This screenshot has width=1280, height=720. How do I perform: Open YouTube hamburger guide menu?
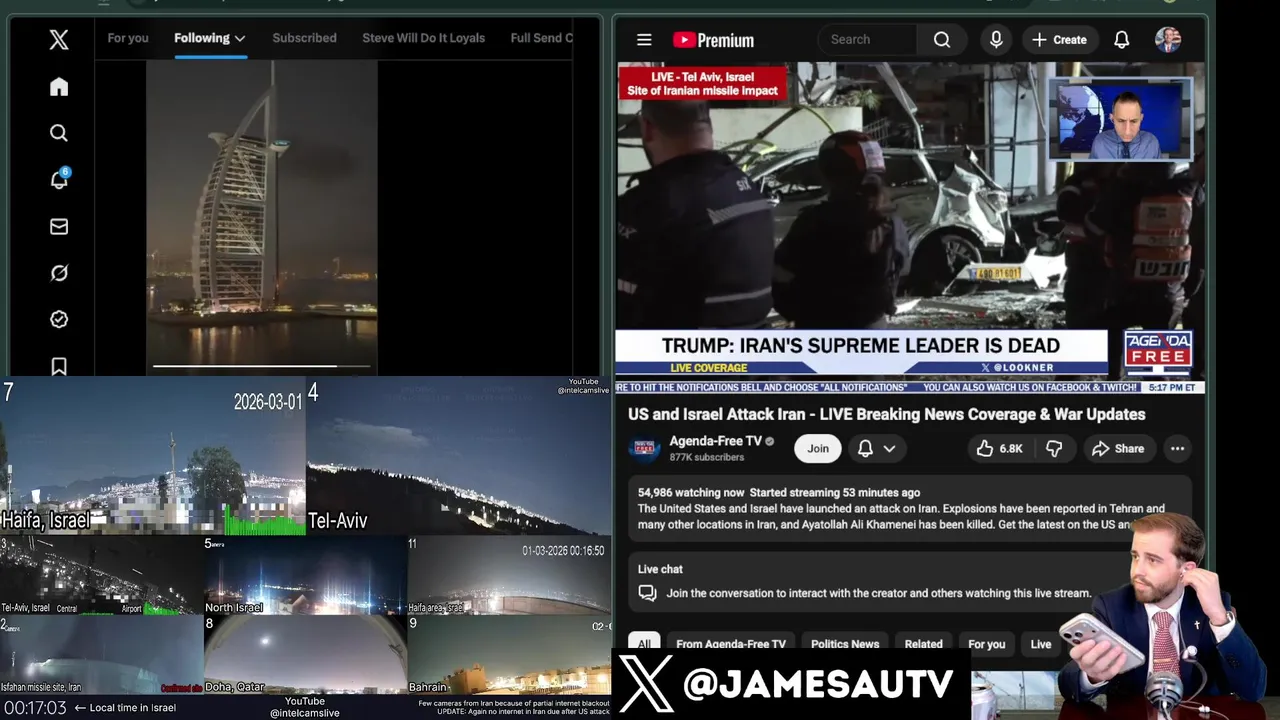tap(644, 40)
